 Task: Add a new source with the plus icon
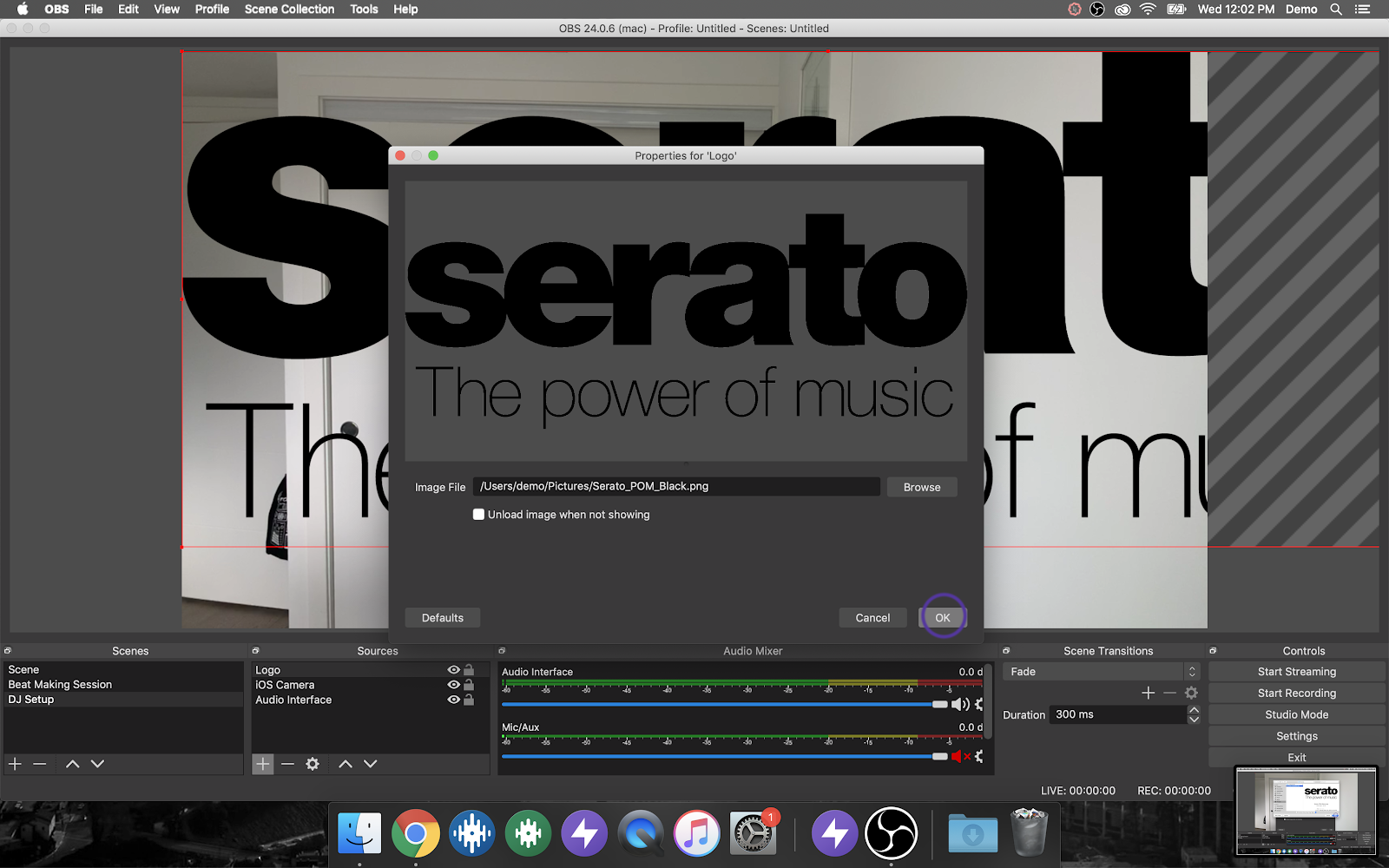click(263, 764)
